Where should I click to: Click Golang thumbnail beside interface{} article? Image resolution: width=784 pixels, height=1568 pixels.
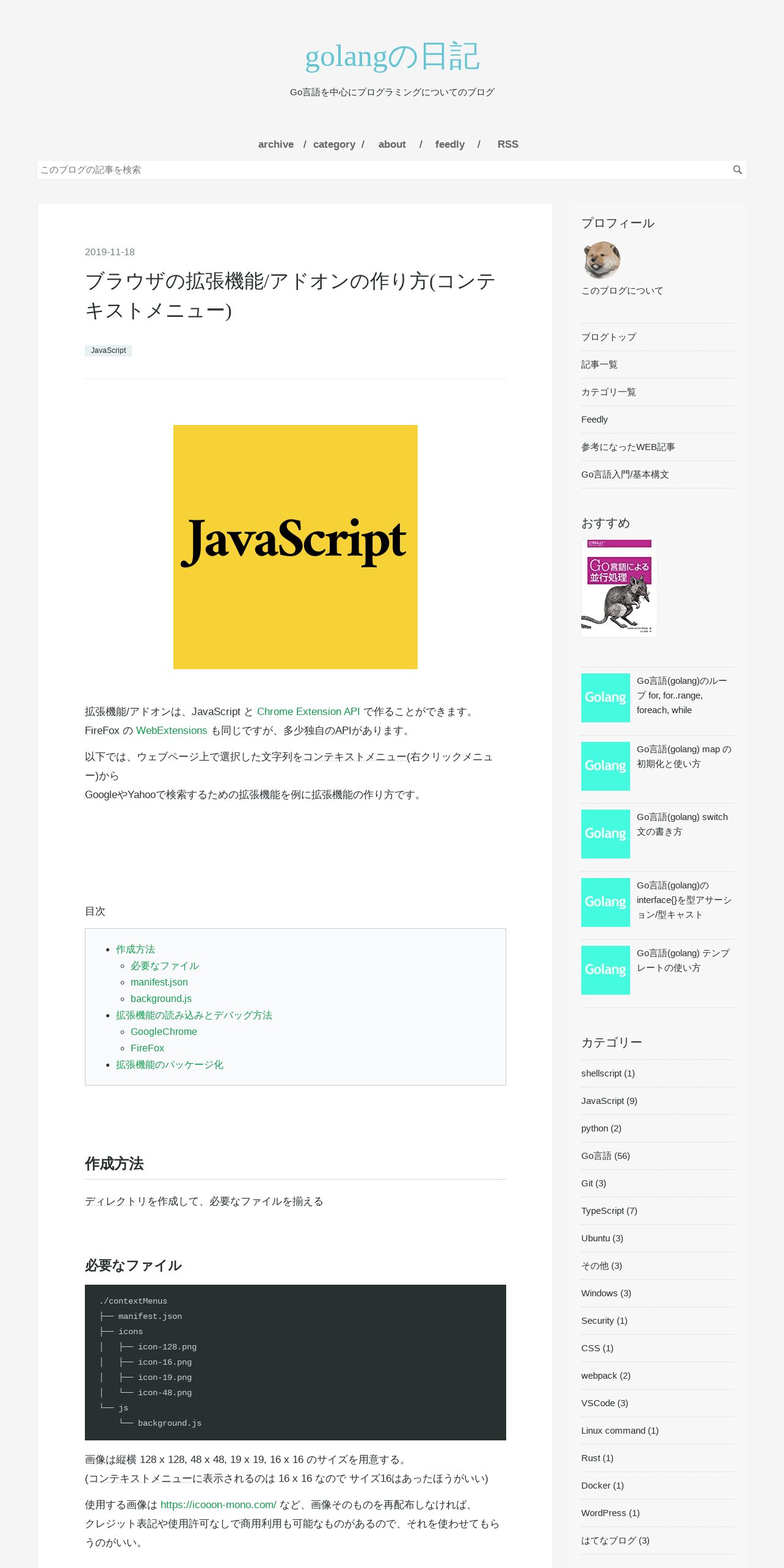(x=606, y=902)
